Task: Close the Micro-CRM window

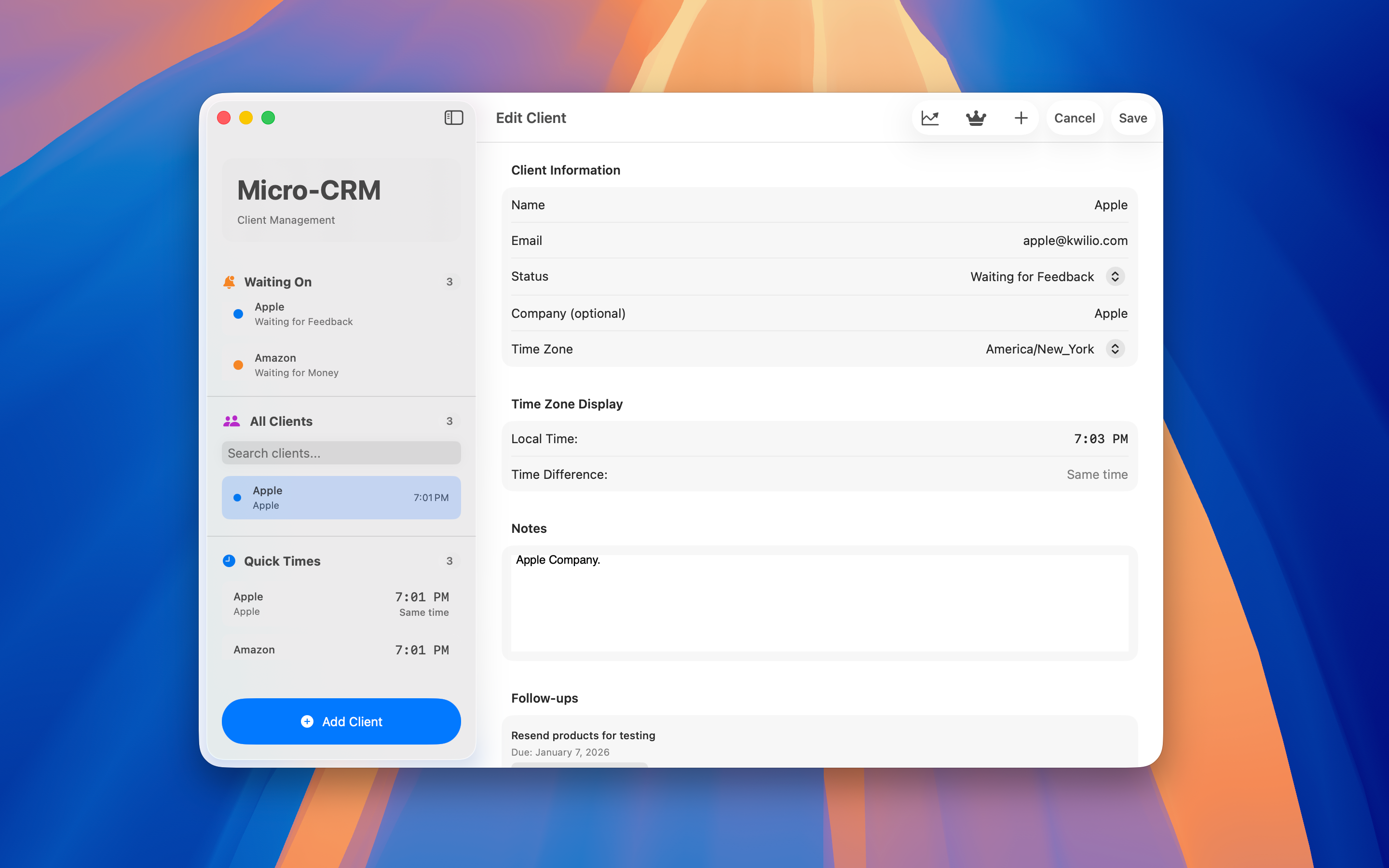Action: 224,118
